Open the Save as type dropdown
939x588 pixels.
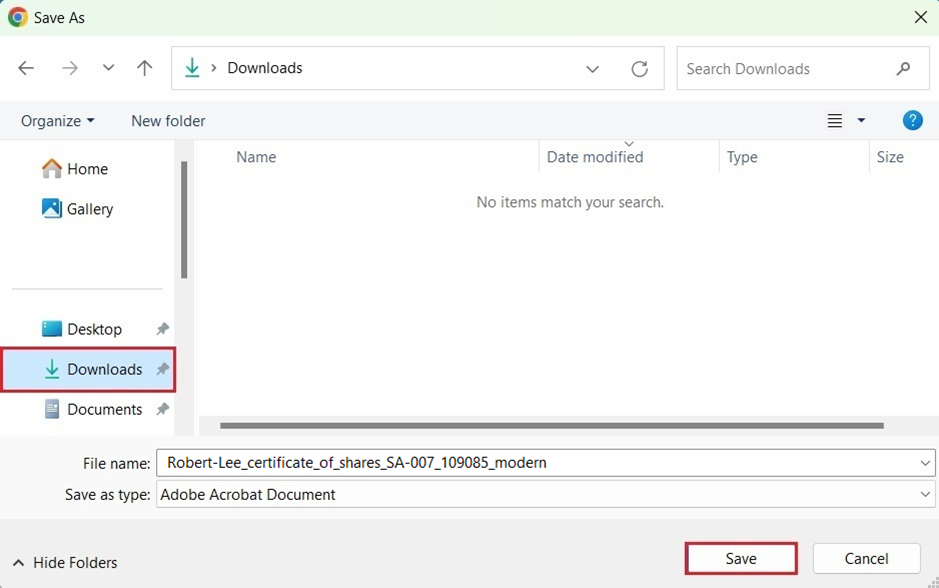(x=924, y=494)
